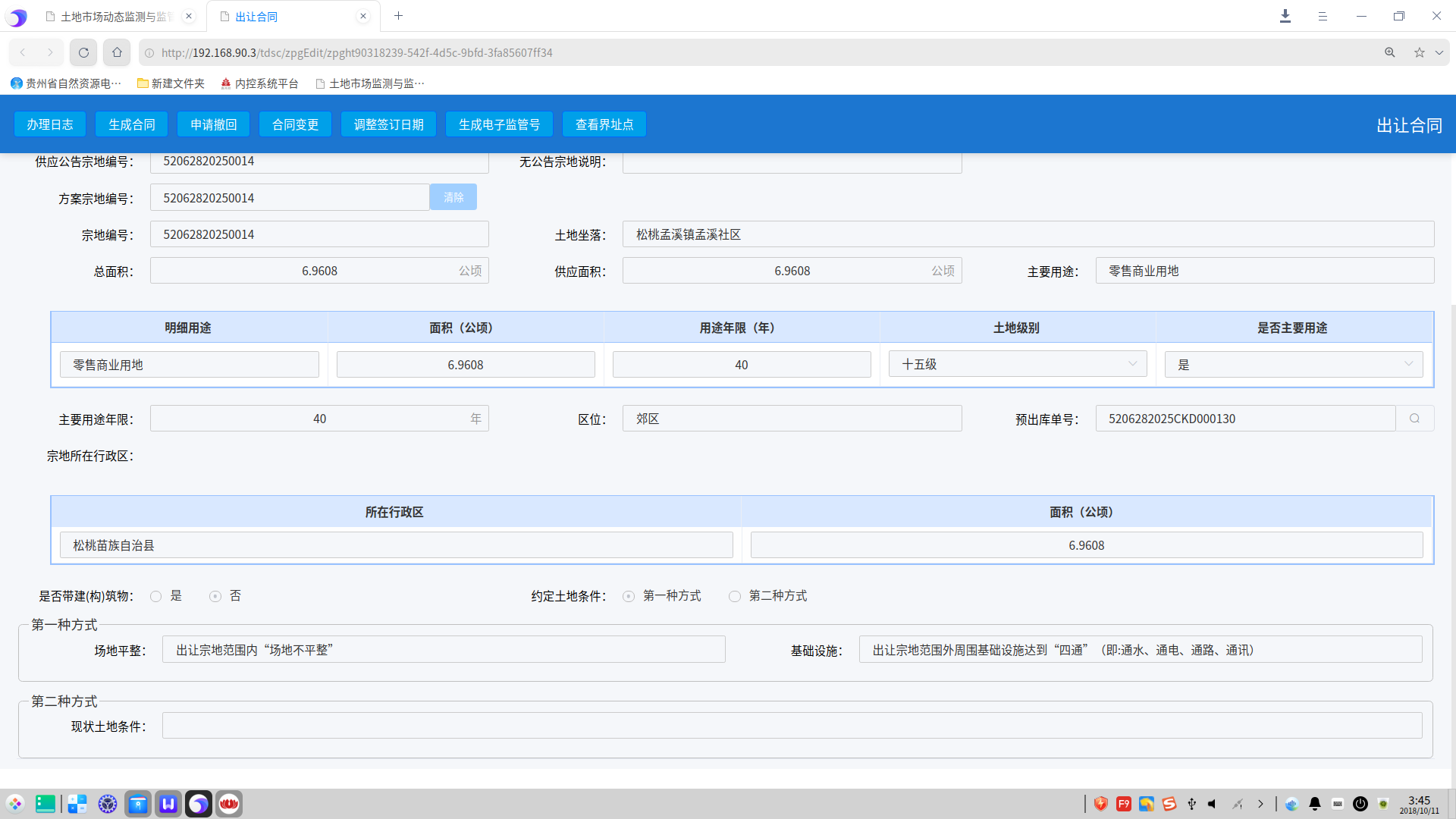
Task: Switch to the 土地市场动态监测与监管 tab
Action: point(114,17)
